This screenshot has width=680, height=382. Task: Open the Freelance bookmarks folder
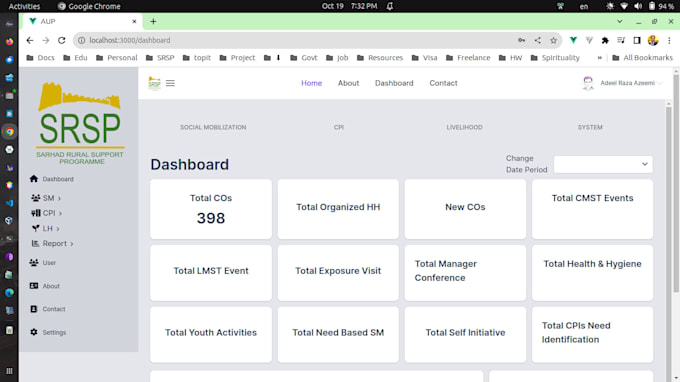[468, 58]
